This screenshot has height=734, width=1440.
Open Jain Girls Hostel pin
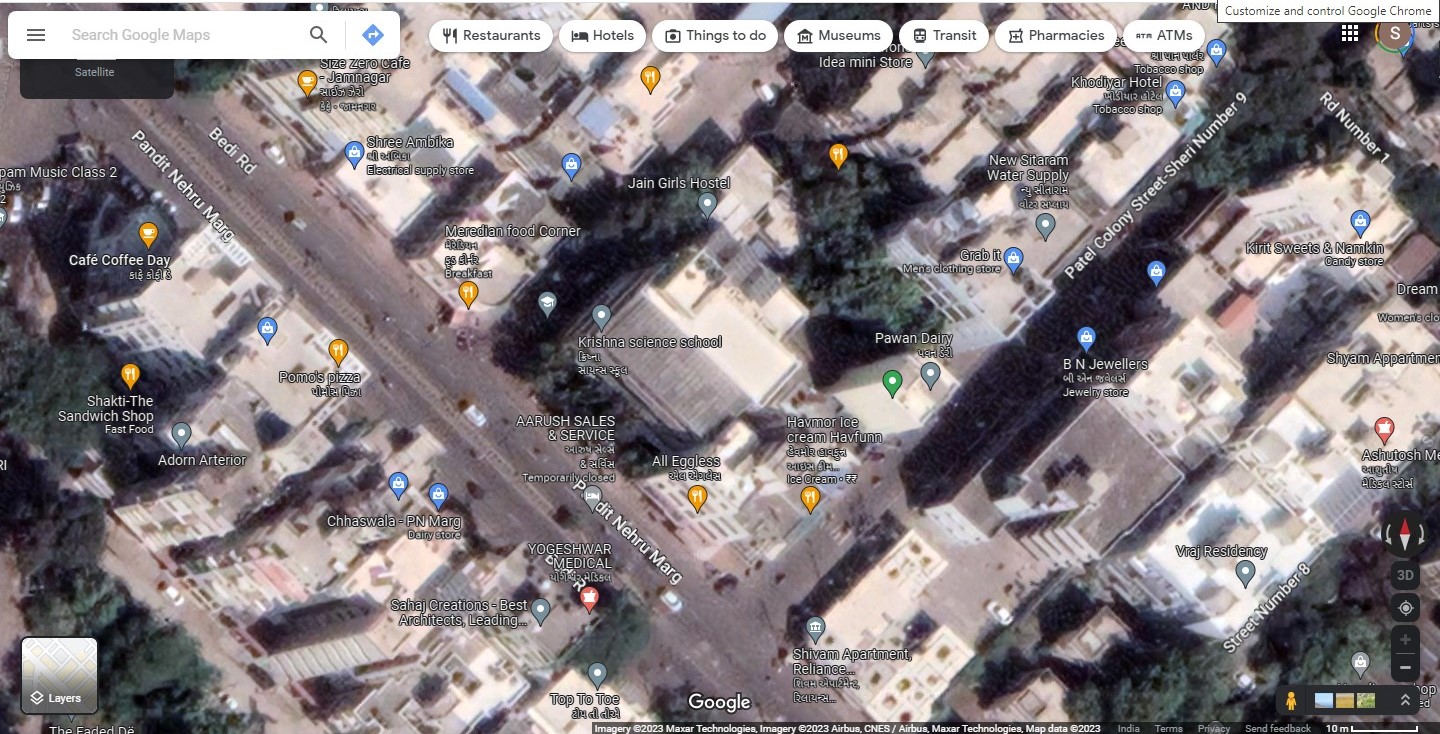pos(707,205)
